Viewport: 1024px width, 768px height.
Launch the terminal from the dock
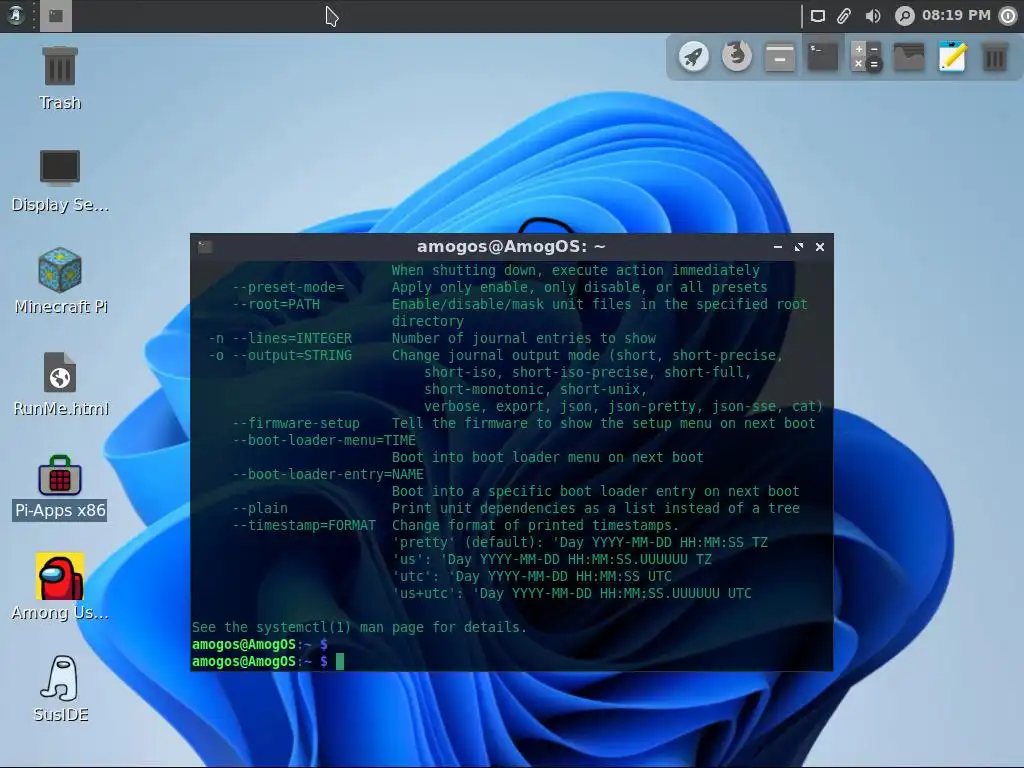823,56
